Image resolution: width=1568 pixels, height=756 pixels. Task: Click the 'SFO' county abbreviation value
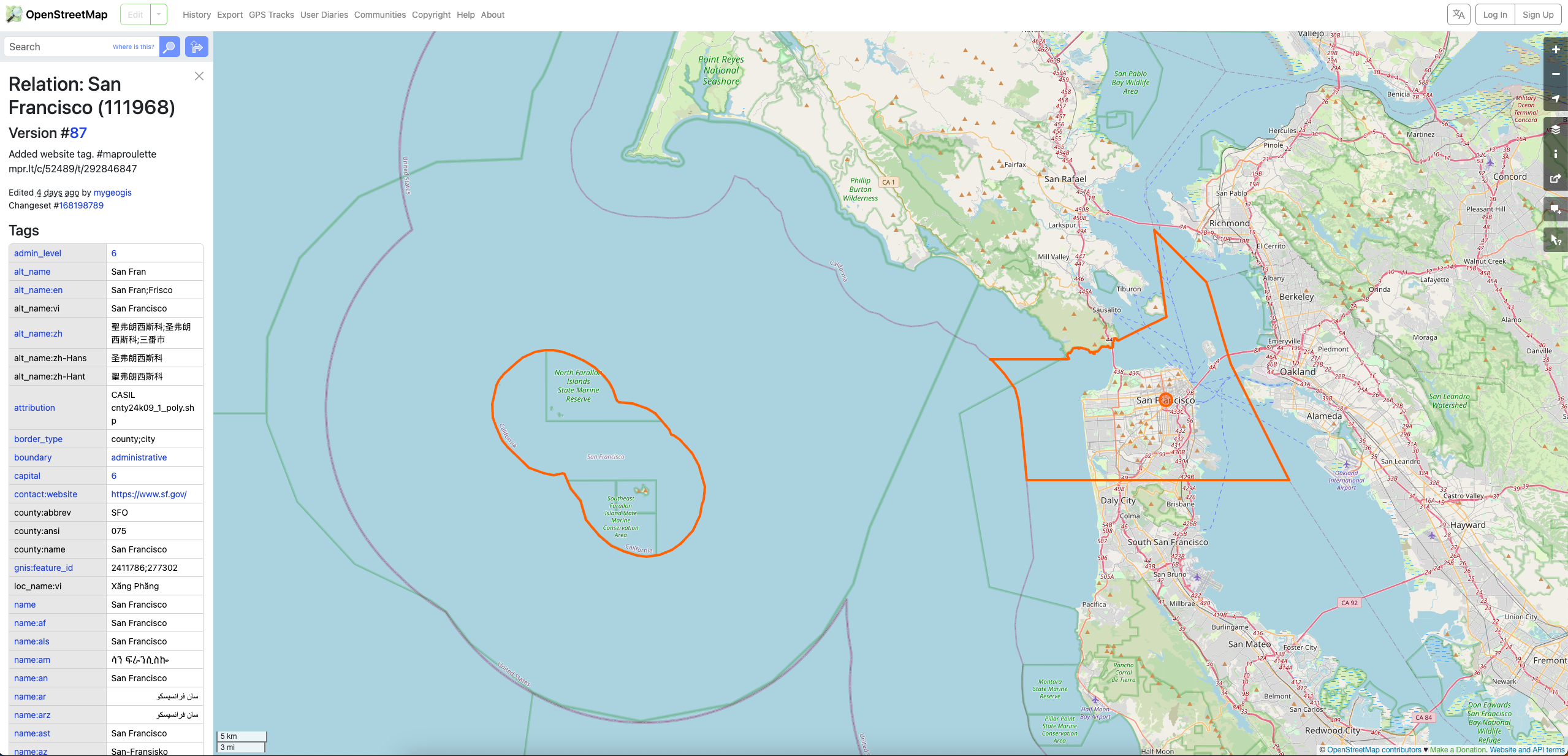pyautogui.click(x=120, y=513)
